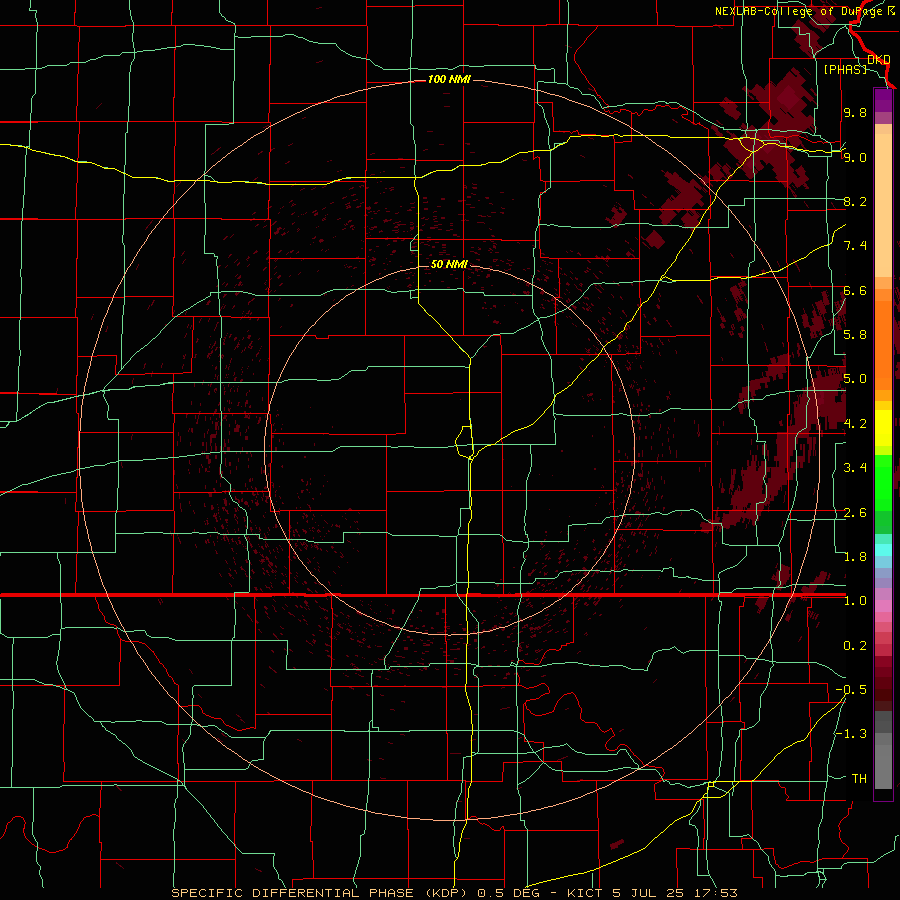The width and height of the screenshot is (900, 900).
Task: Select the "0.2" value on the scale
Action: 855,646
